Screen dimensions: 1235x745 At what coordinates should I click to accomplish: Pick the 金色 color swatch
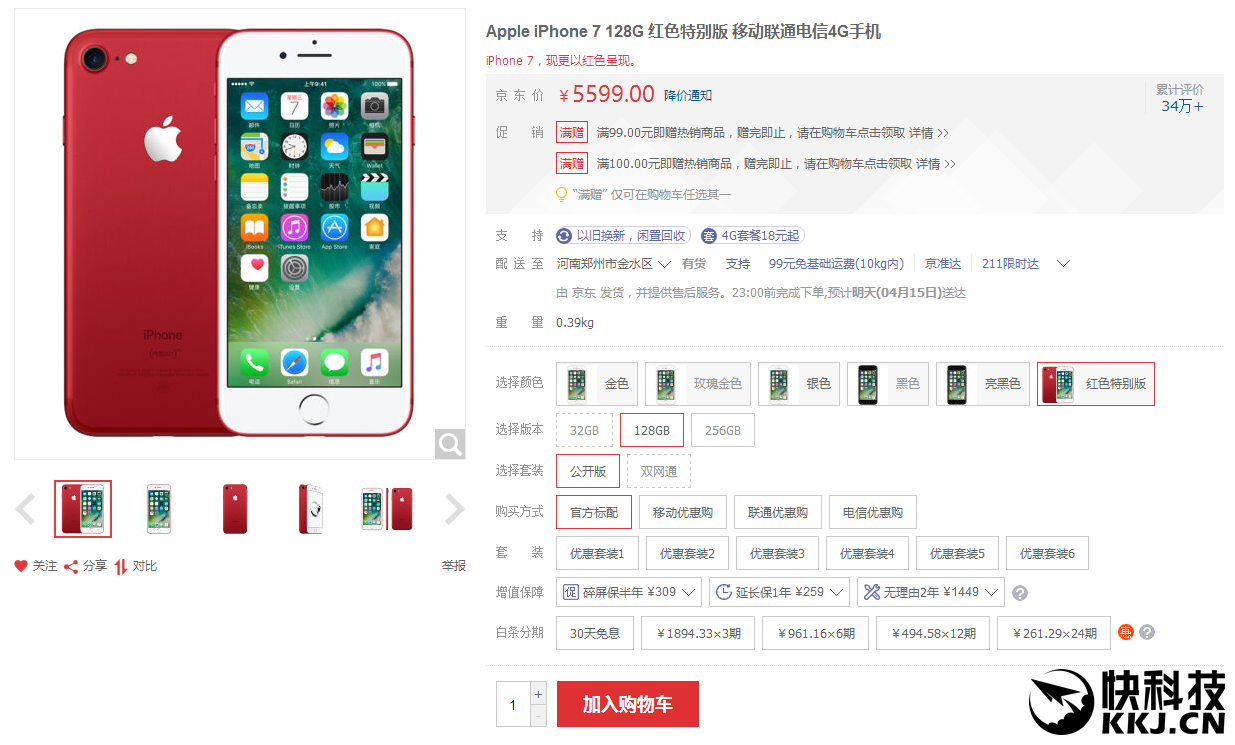(x=597, y=384)
